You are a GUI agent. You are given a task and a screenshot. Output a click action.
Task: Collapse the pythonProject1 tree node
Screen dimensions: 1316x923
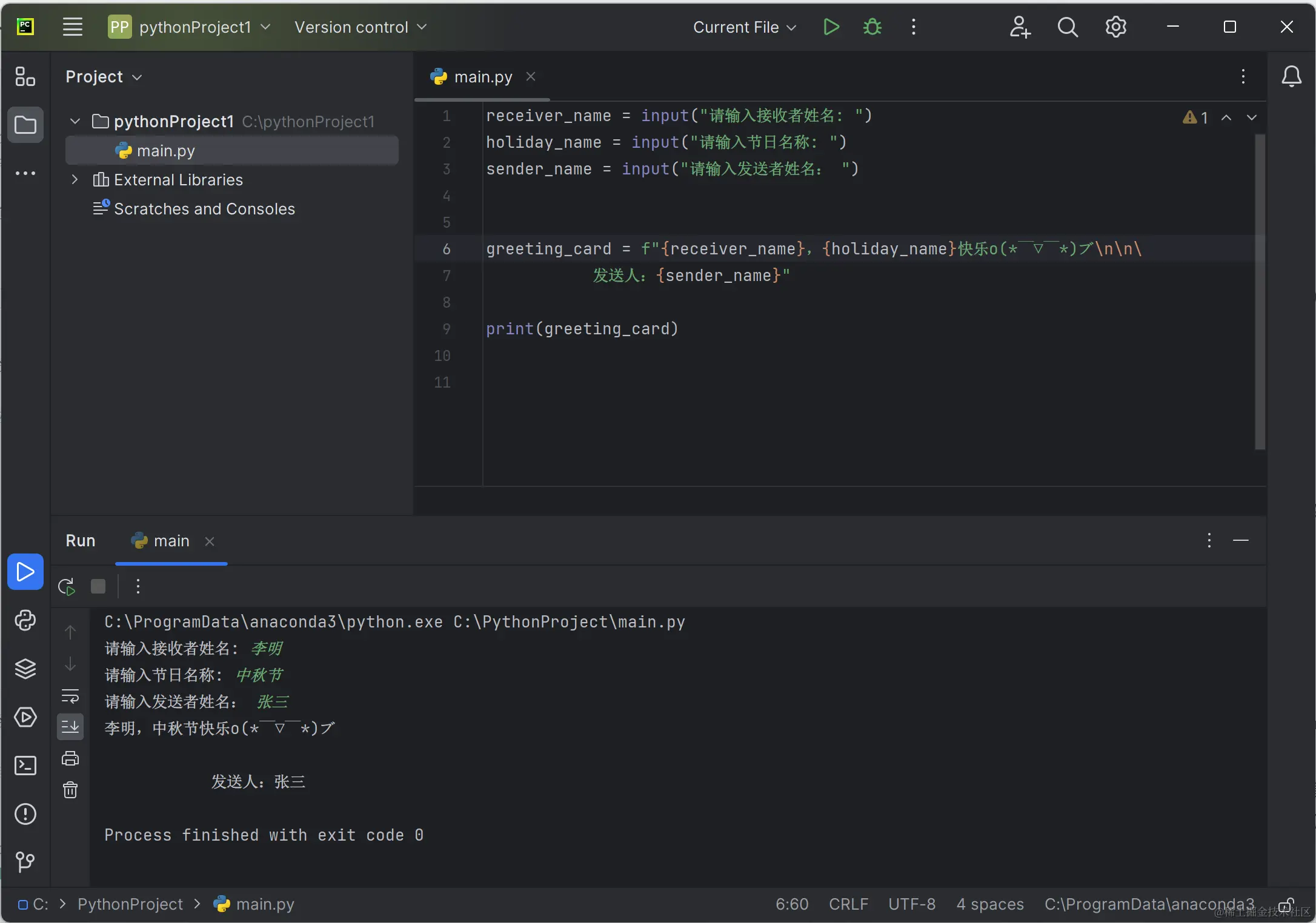(x=75, y=122)
